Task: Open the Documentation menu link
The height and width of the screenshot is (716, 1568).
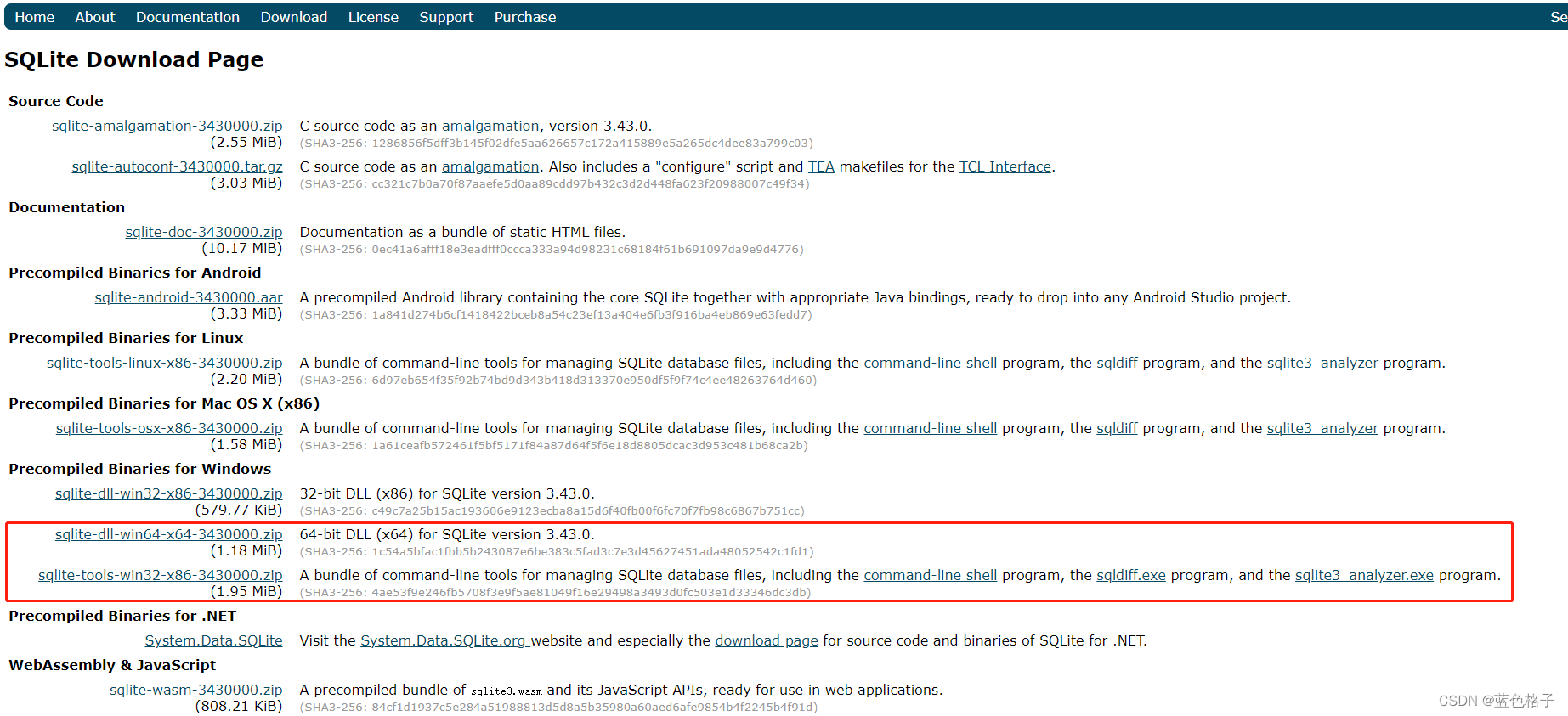Action: 188,17
